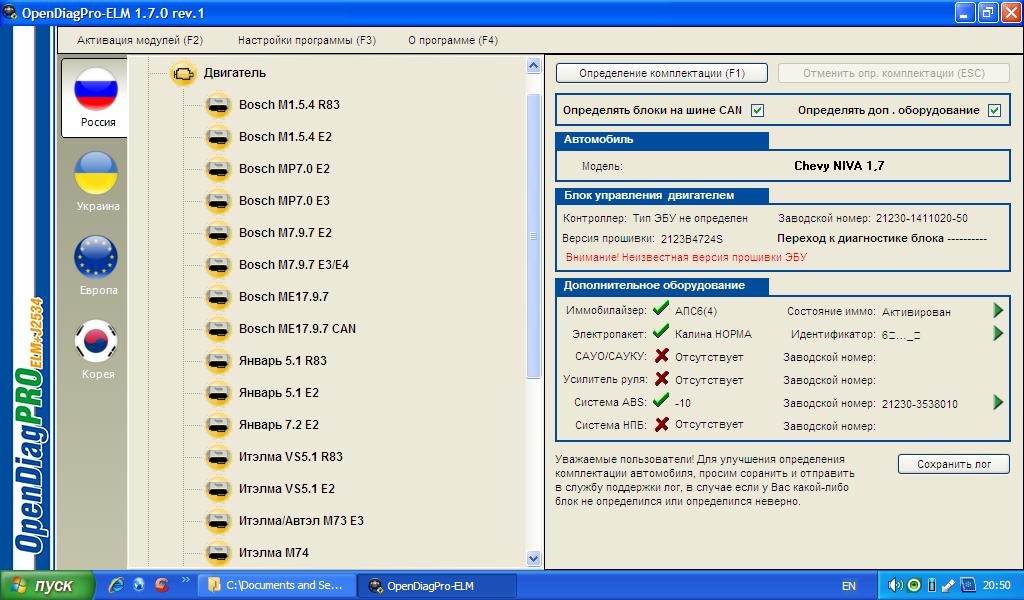Viewport: 1024px width, 600px height.
Task: Click the Двигатель engine icon
Action: [183, 73]
